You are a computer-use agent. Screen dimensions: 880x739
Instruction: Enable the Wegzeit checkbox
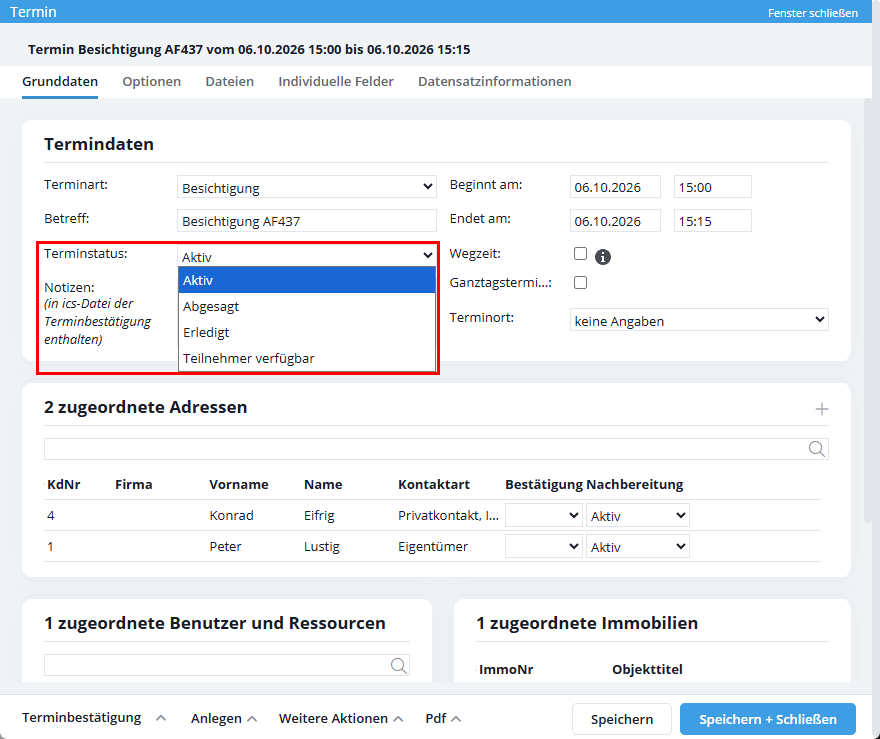coord(580,254)
